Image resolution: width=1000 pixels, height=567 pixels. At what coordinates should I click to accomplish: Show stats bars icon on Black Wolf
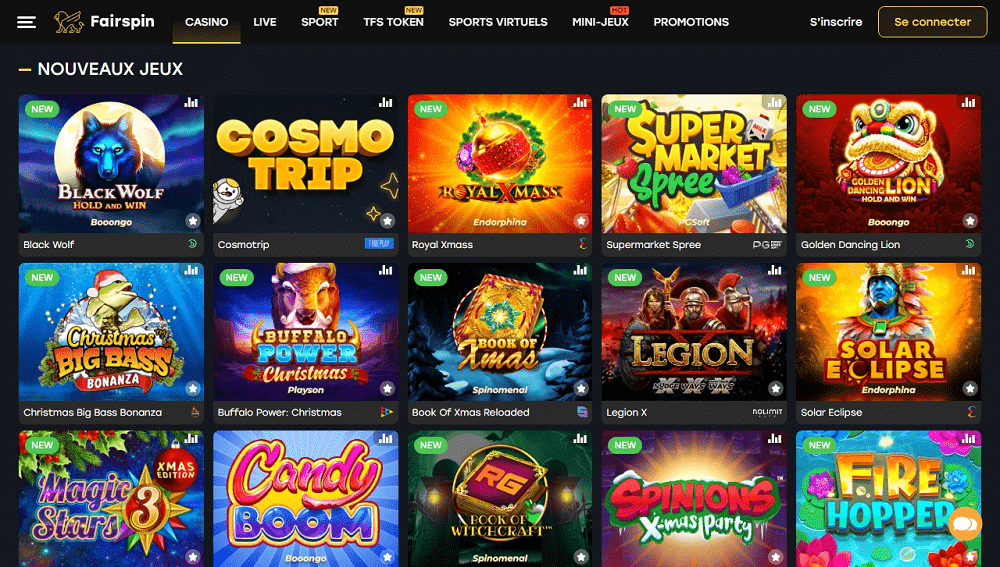coord(191,102)
